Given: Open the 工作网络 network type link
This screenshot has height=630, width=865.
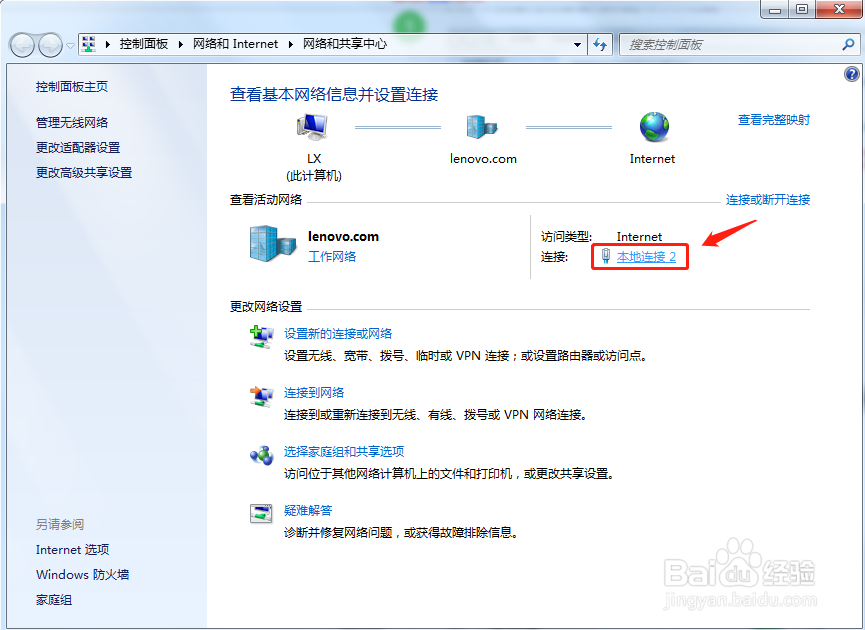Looking at the screenshot, I should (x=332, y=257).
